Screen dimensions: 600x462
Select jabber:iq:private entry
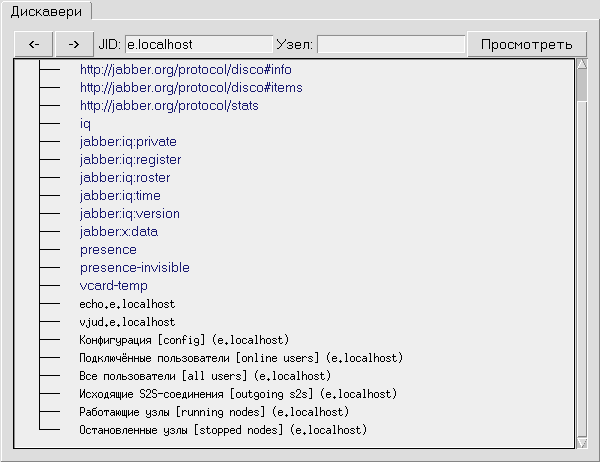128,142
